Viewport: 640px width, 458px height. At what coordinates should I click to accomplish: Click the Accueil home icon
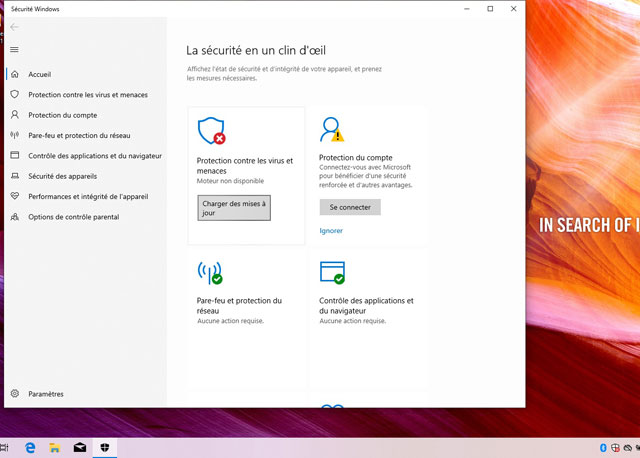(x=15, y=74)
